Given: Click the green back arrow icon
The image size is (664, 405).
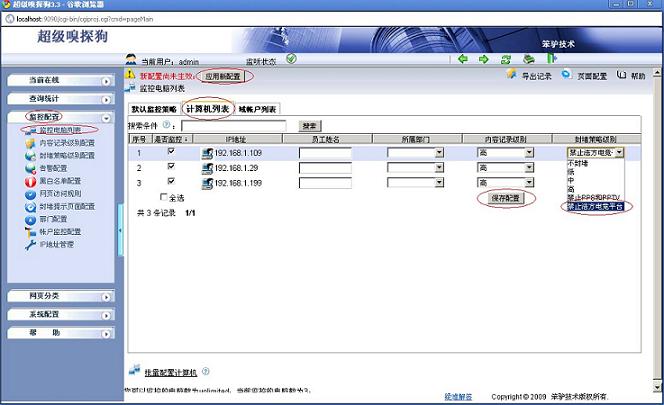Looking at the screenshot, I should click(x=463, y=59).
